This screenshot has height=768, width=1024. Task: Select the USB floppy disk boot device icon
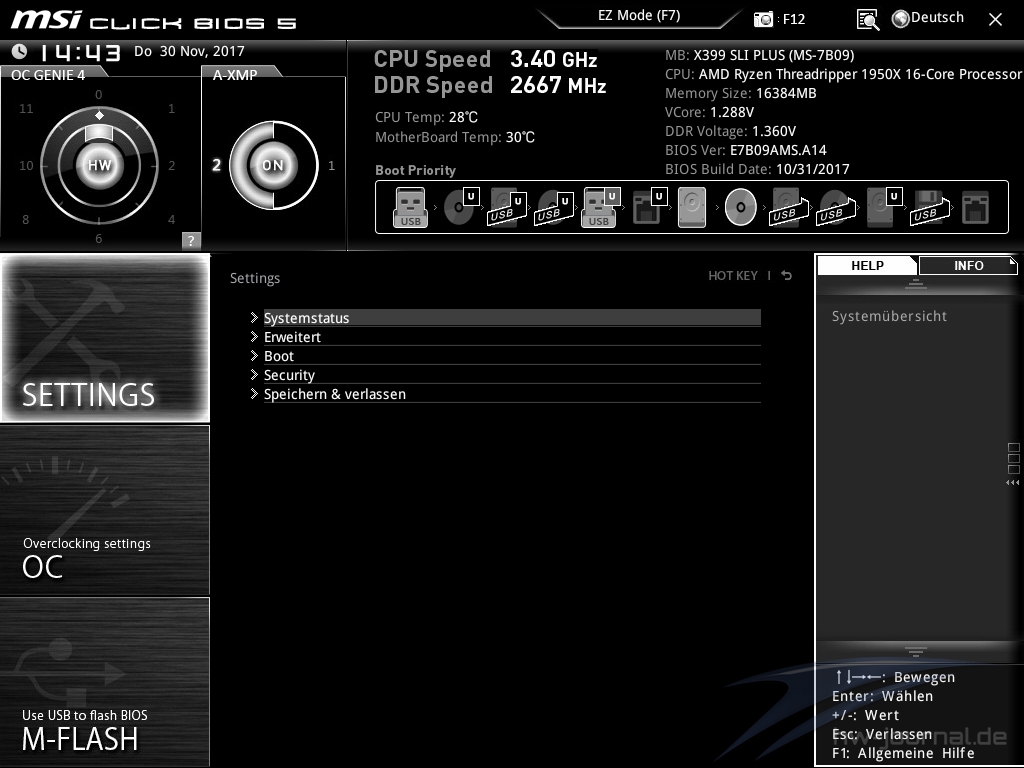929,208
